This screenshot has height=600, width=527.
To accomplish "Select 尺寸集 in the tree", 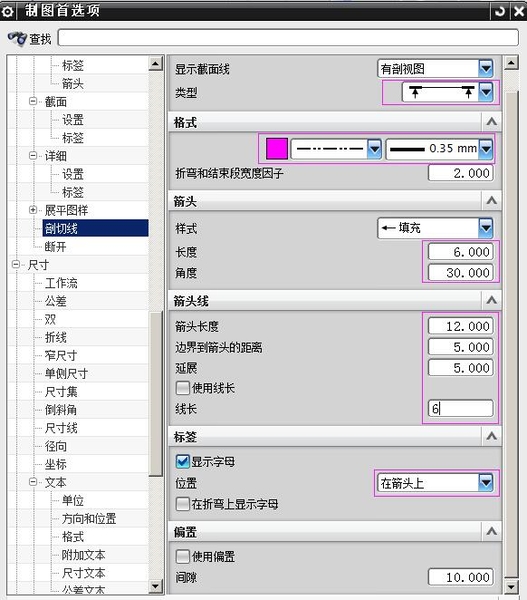I will 61,391.
